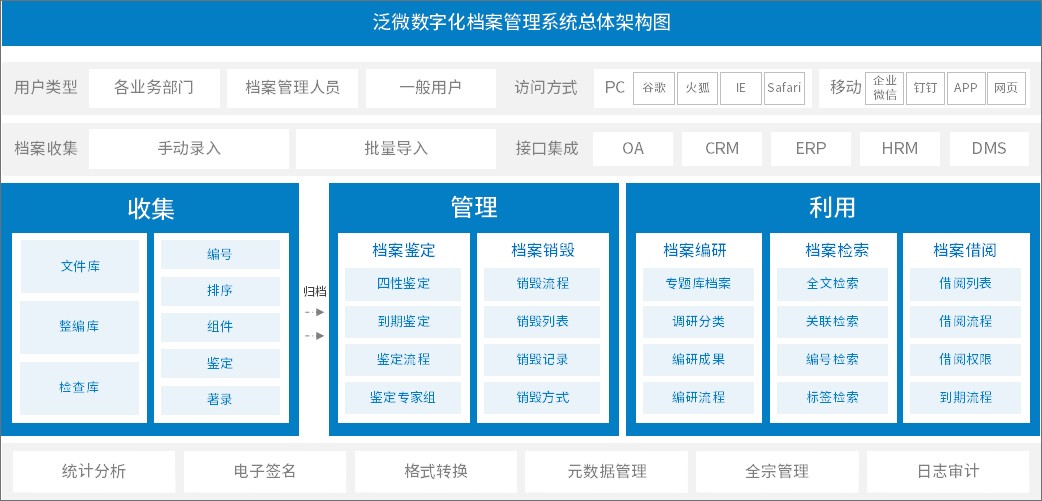This screenshot has height=501, width=1042.
Task: Click the DMS interface box
Action: [990, 149]
